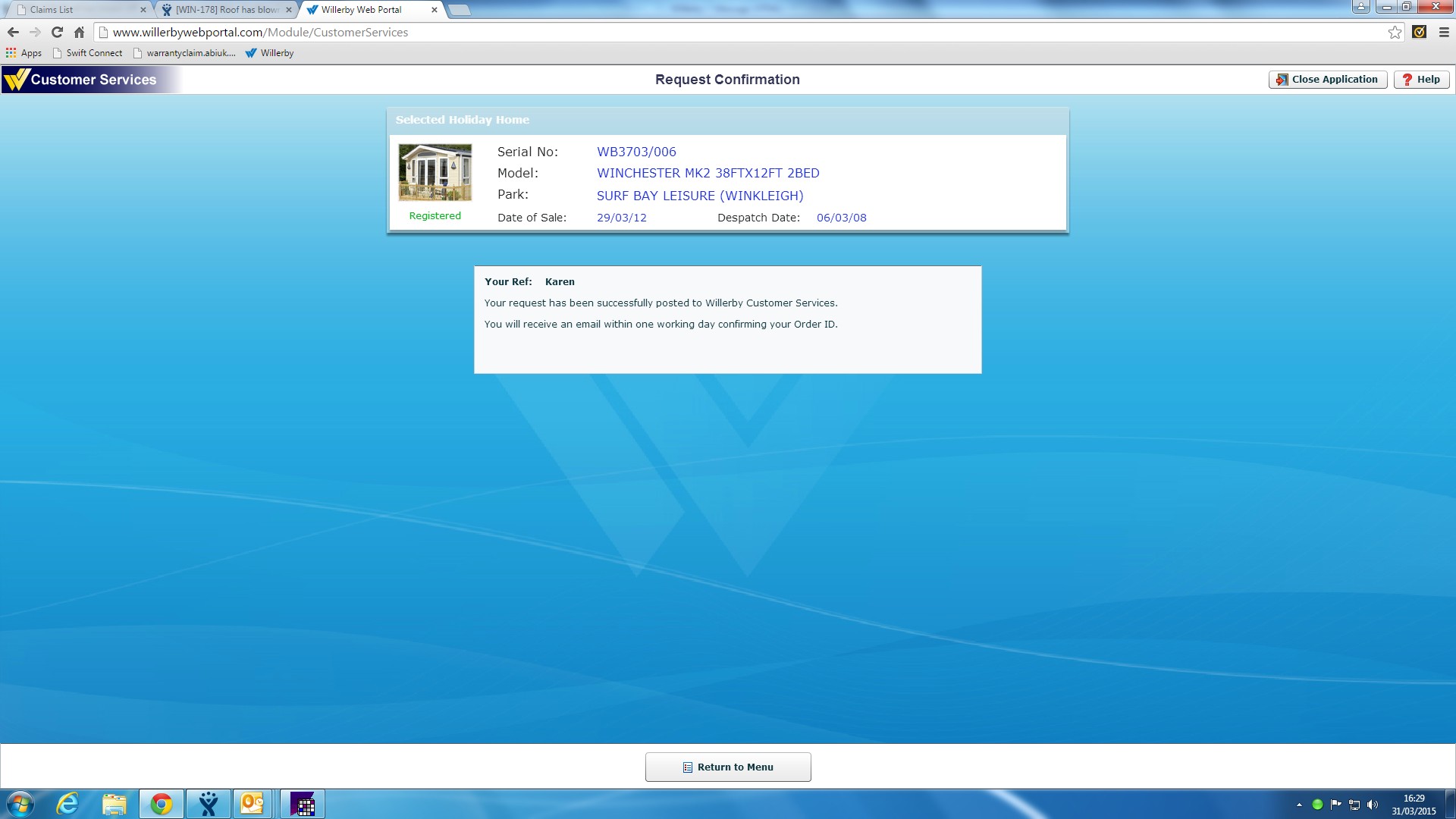Image resolution: width=1456 pixels, height=819 pixels.
Task: Close the Willerby Web Portal tab
Action: [435, 10]
